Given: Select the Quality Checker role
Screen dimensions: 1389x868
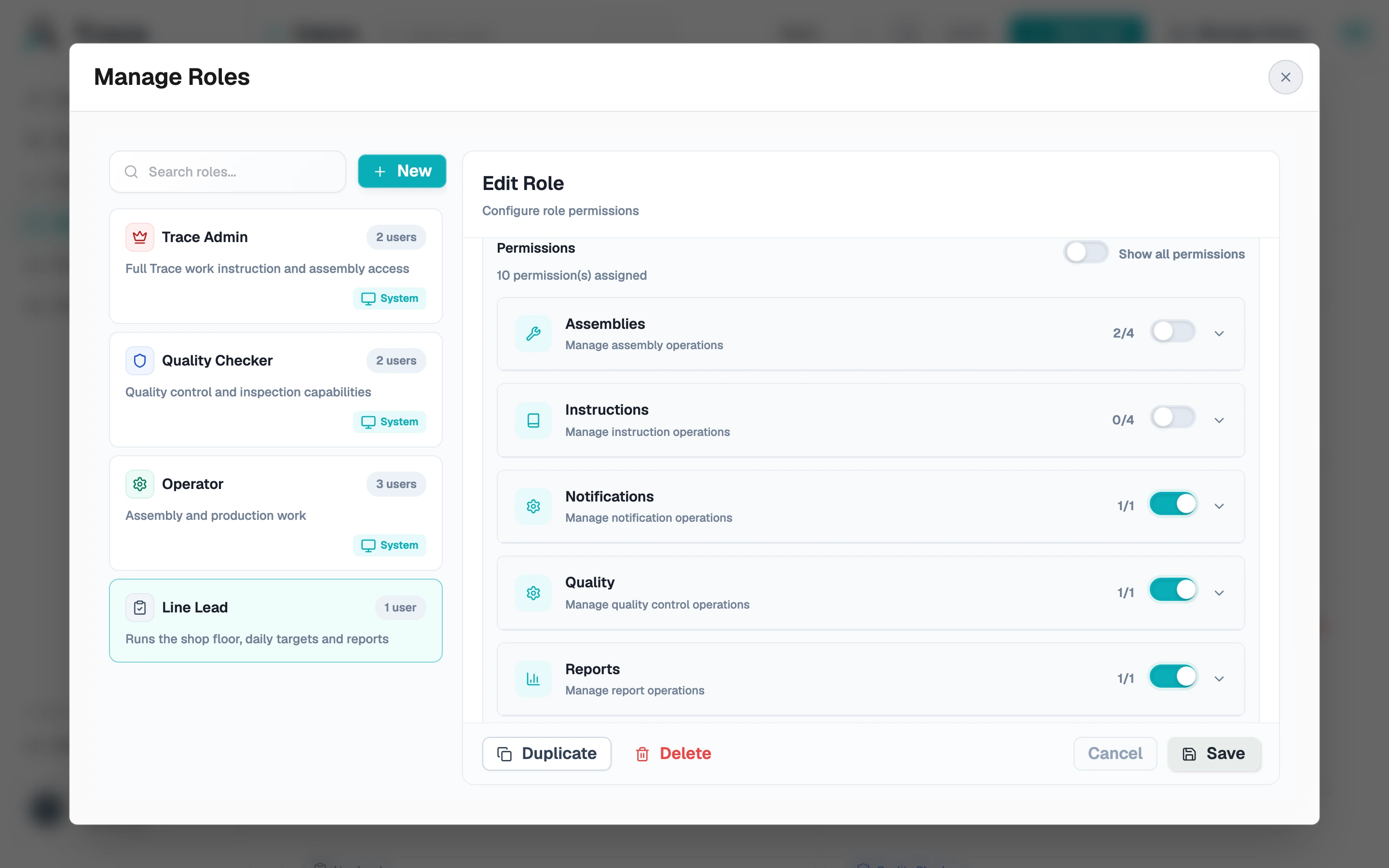Looking at the screenshot, I should [x=275, y=390].
